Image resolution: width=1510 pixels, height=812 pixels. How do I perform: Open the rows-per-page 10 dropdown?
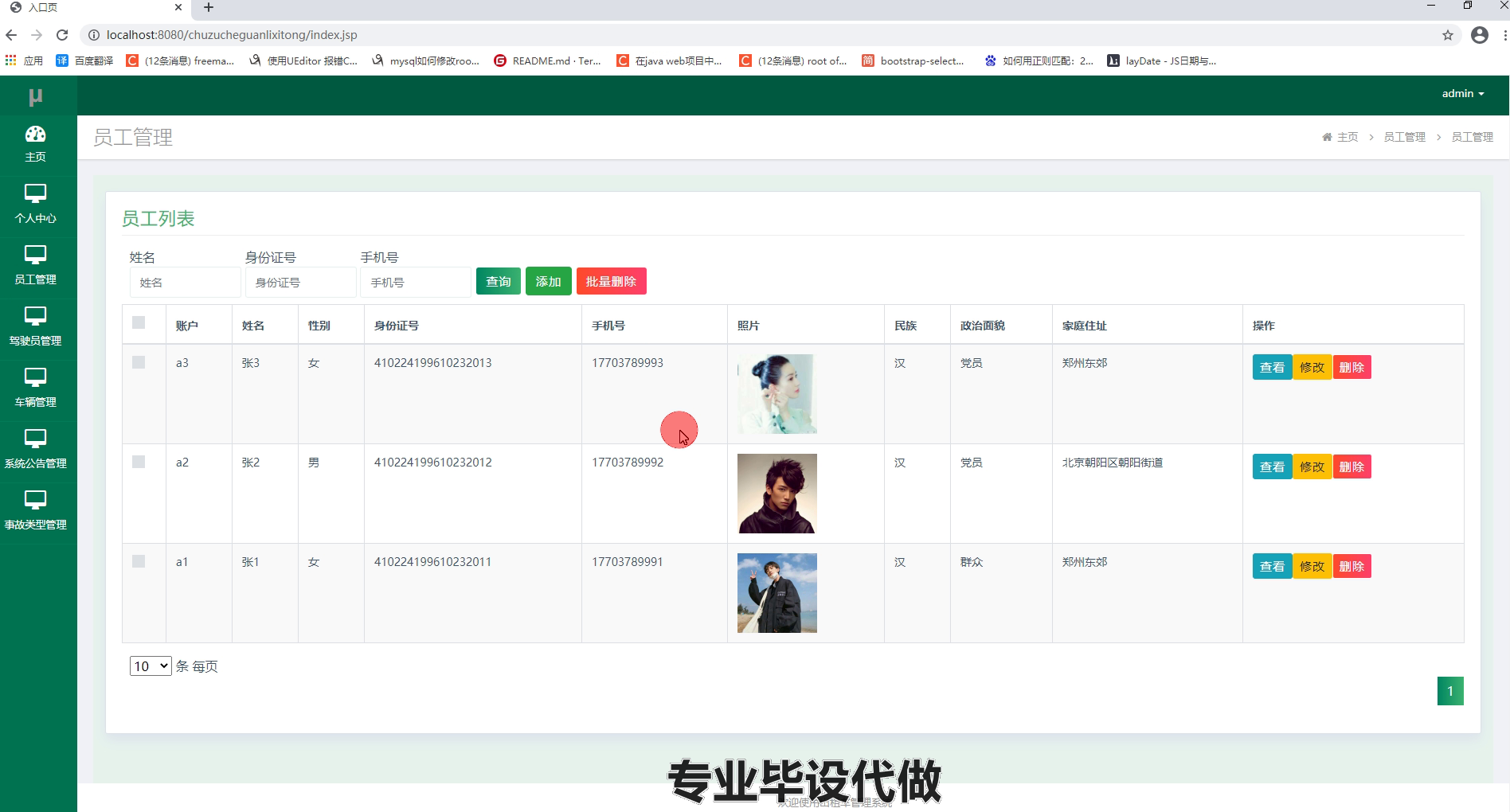pos(151,666)
